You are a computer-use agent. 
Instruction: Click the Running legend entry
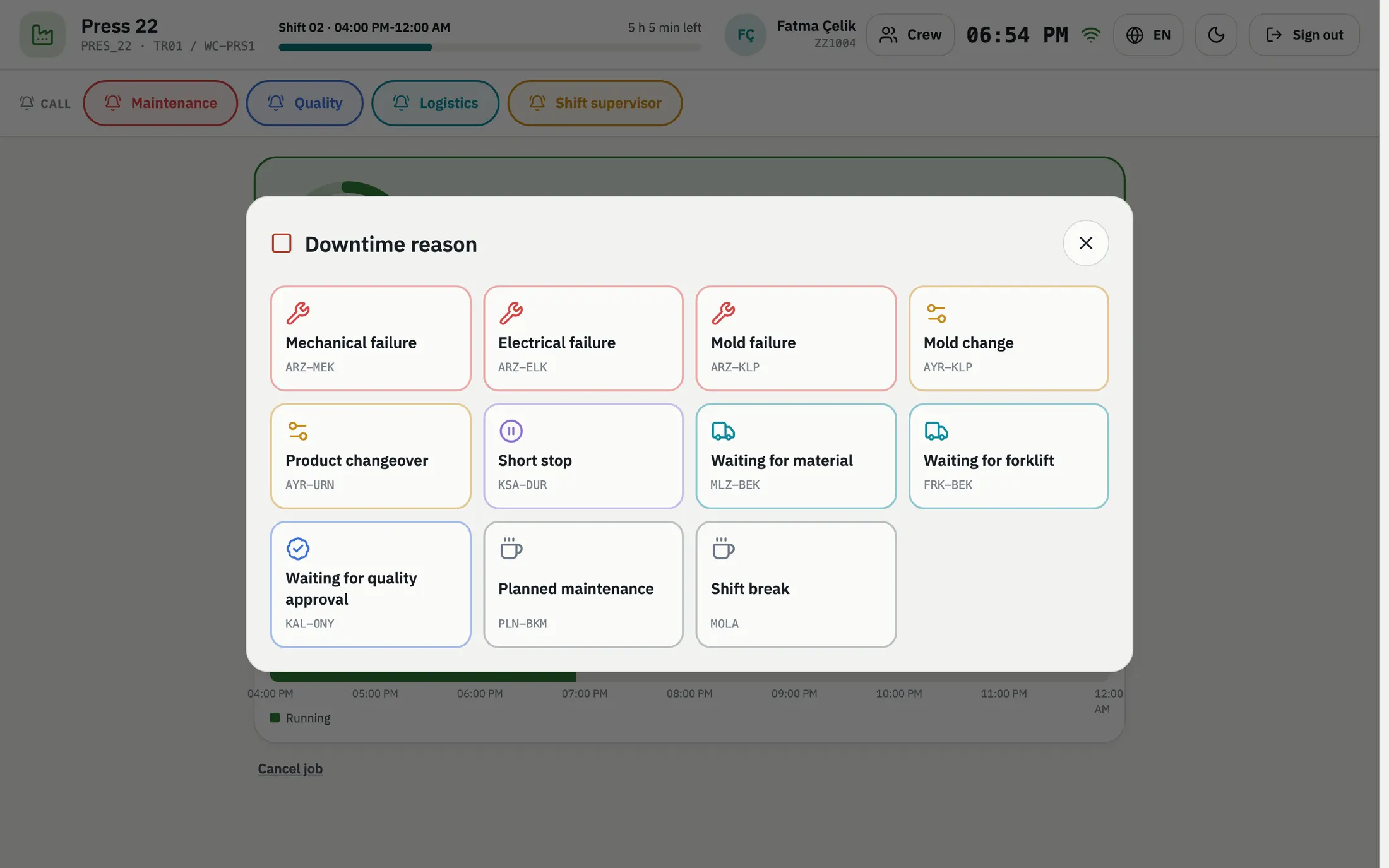pyautogui.click(x=301, y=718)
